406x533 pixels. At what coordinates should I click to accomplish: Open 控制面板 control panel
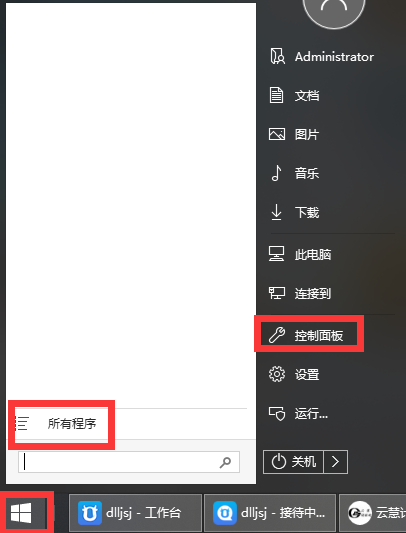coord(306,336)
